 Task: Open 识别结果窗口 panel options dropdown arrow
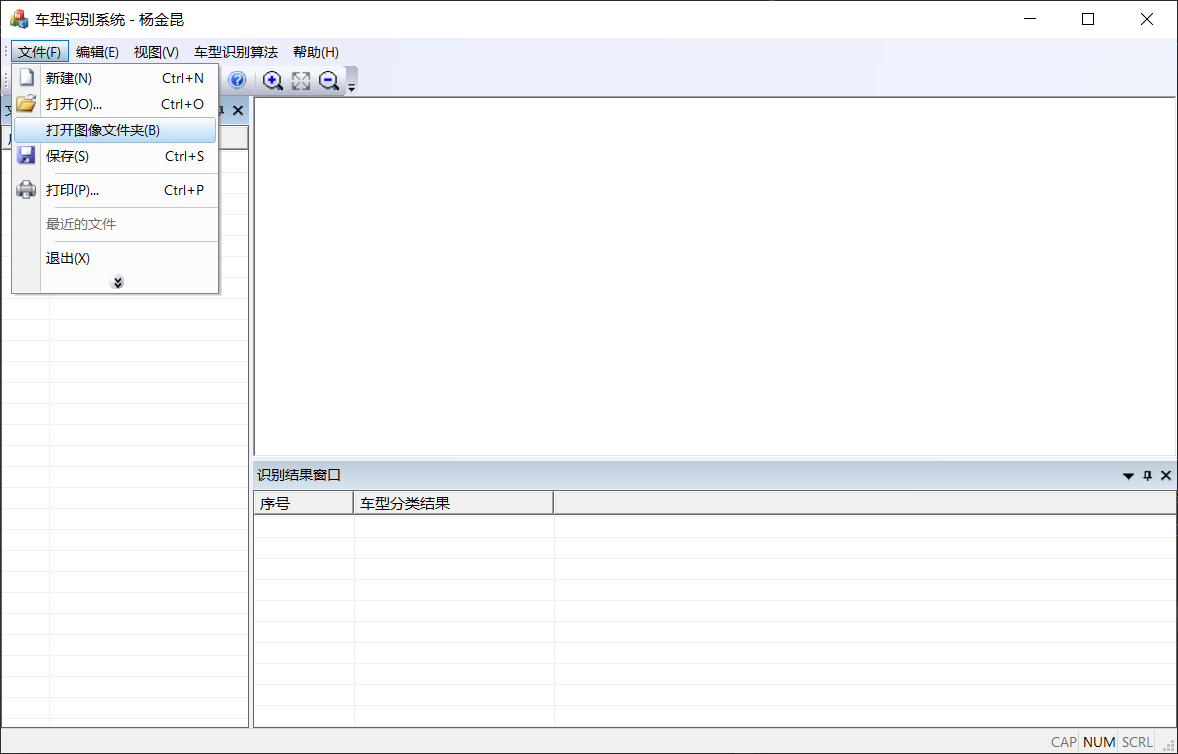[x=1128, y=475]
